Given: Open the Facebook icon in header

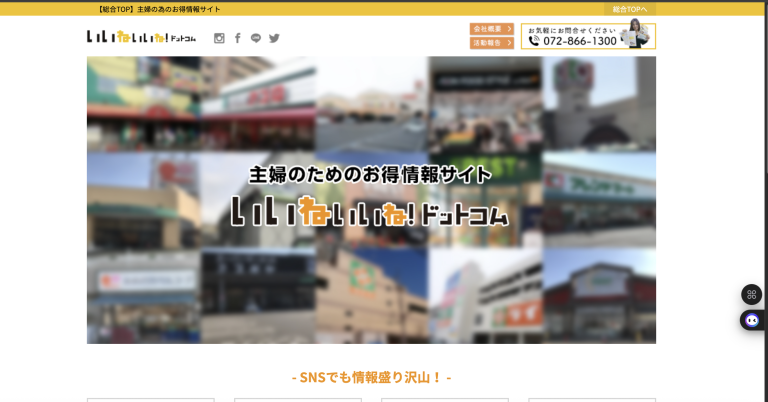Looking at the screenshot, I should (237, 38).
